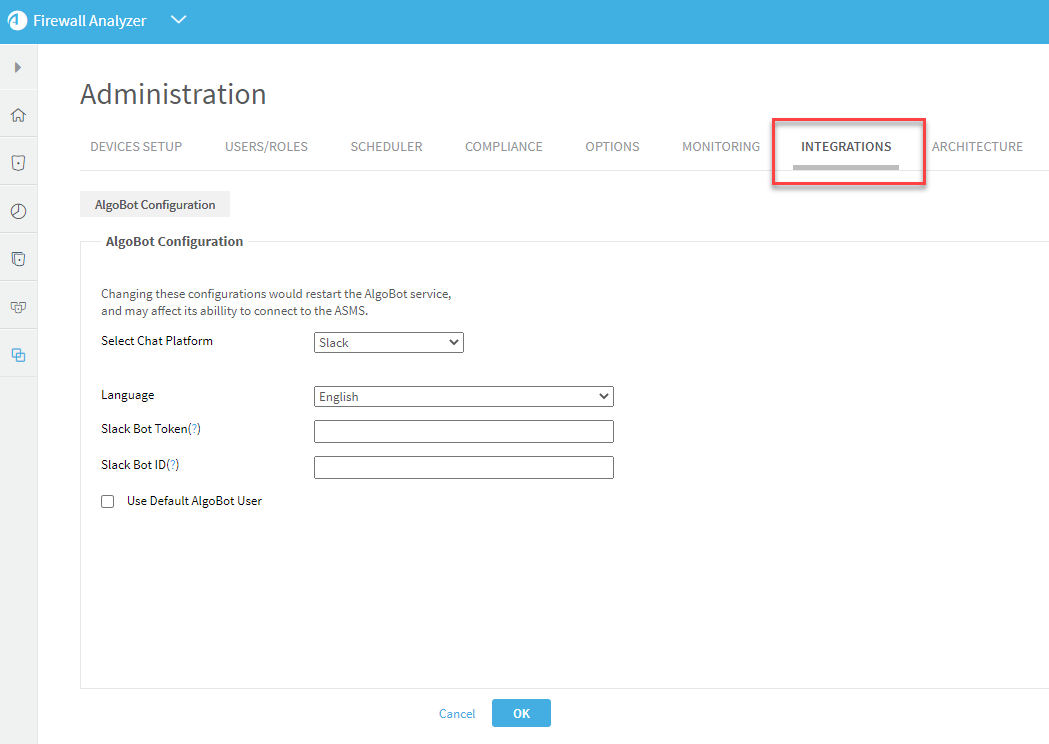The width and height of the screenshot is (1049, 744).
Task: Expand the Firewall Analyzer product switcher chevron
Action: (178, 20)
